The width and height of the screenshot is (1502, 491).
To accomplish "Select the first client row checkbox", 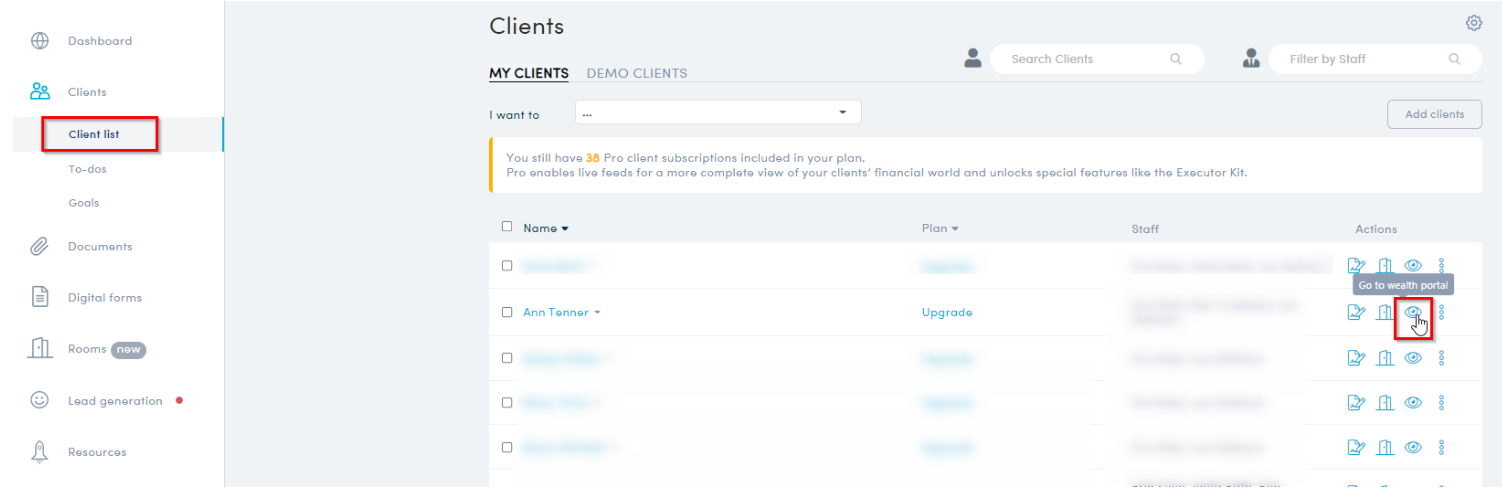I will coord(507,266).
